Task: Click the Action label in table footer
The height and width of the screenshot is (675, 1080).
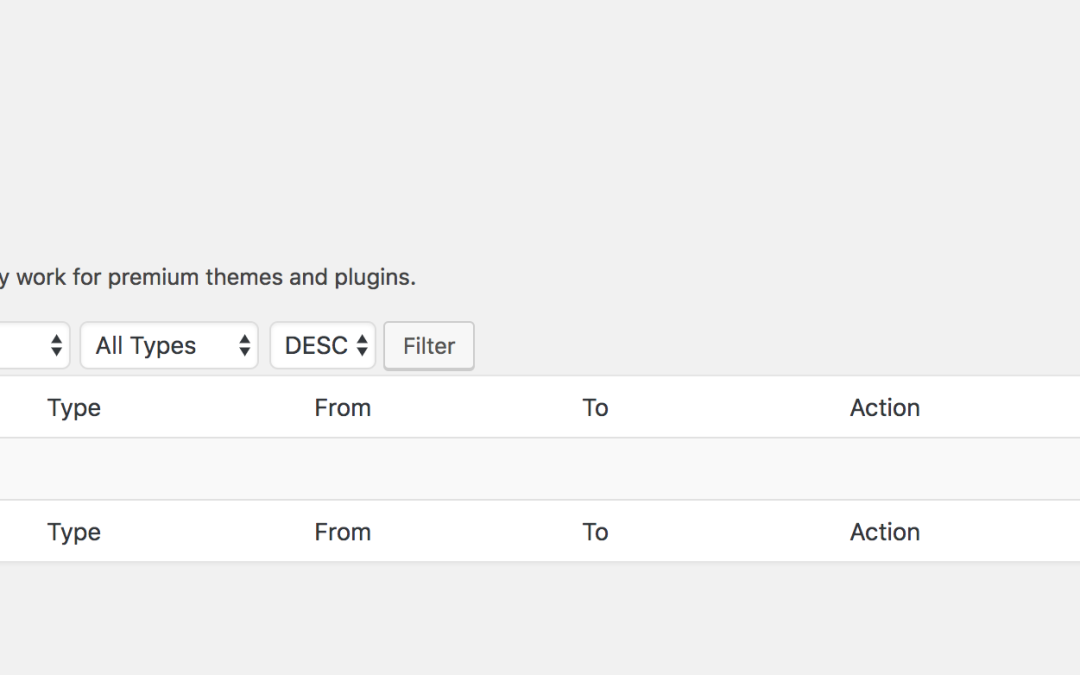Action: coord(884,532)
